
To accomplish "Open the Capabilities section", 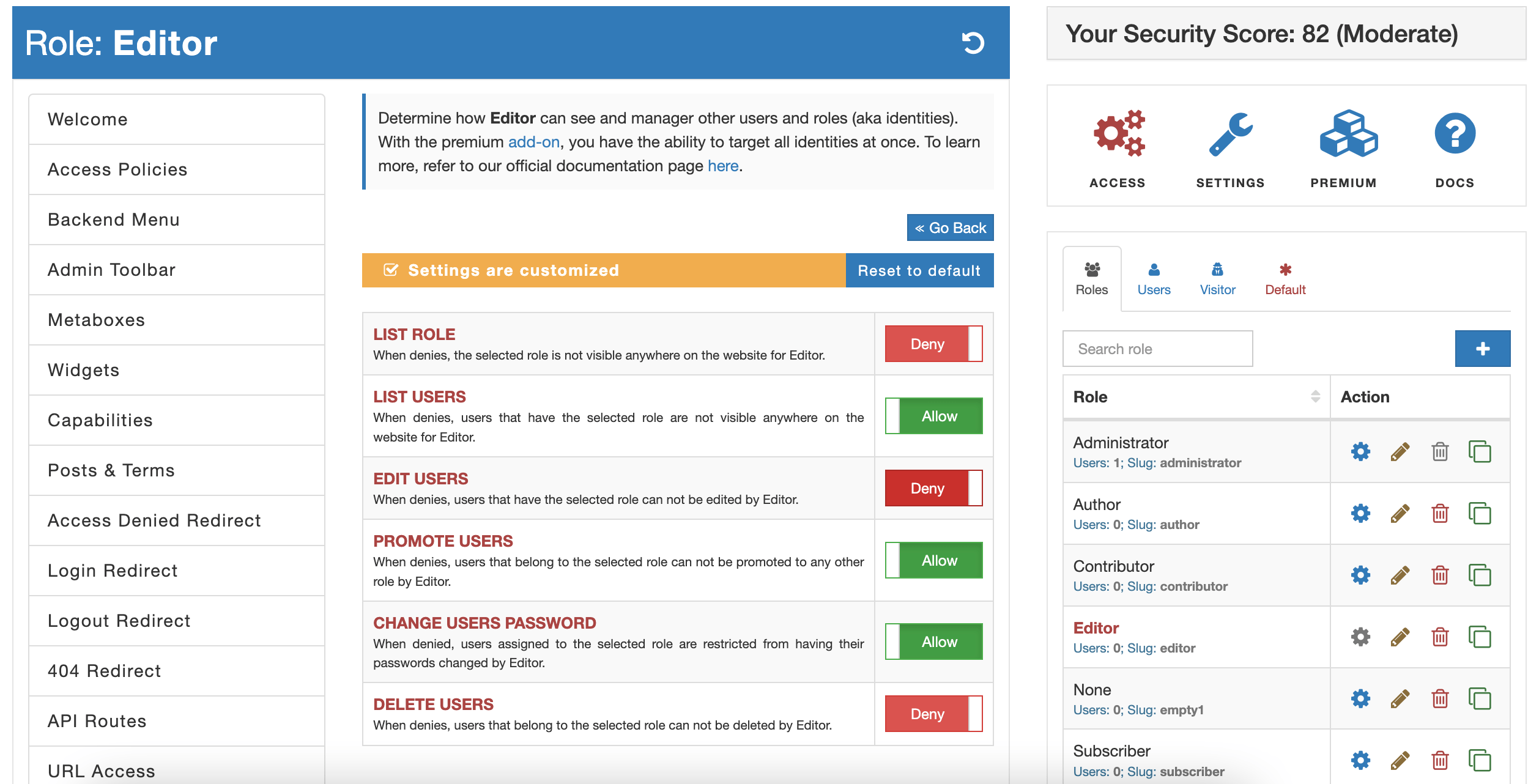I will click(x=176, y=420).
